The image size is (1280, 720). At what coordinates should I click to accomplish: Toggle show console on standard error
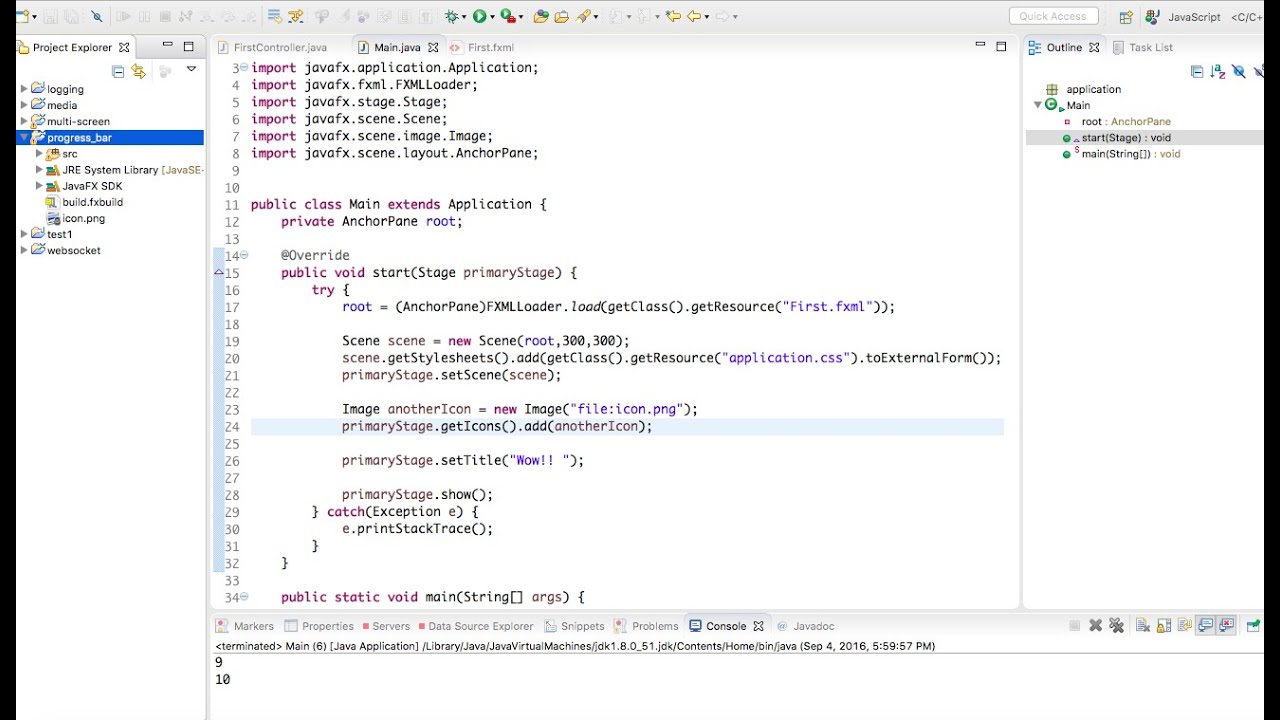click(1226, 626)
